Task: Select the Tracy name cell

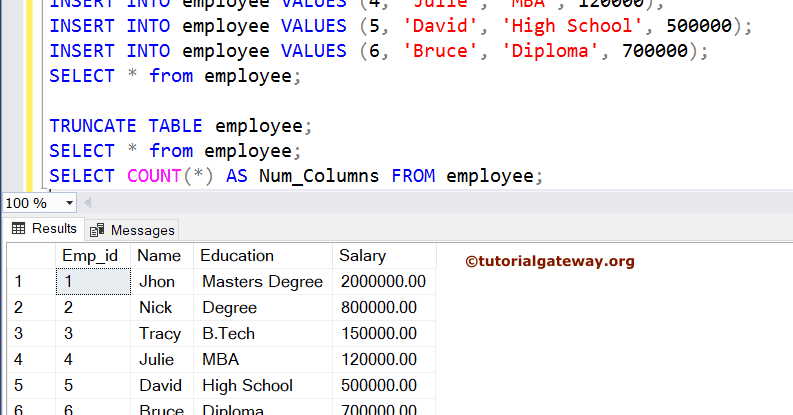Action: point(162,334)
